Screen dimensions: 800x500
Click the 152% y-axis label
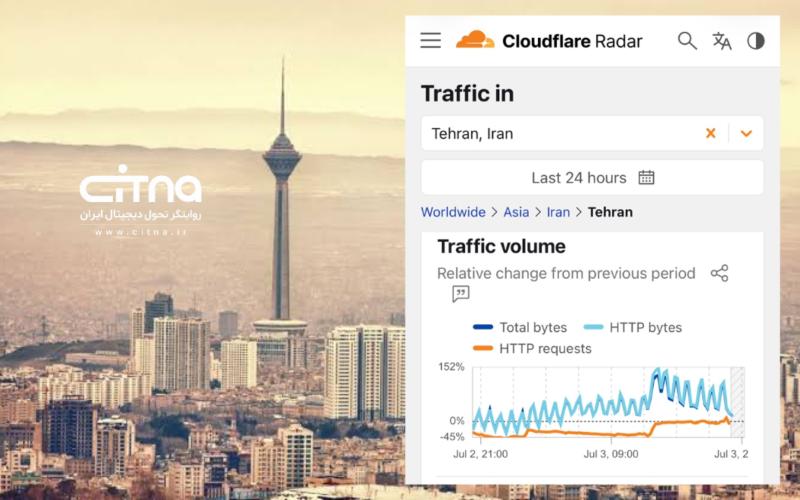pos(452,367)
